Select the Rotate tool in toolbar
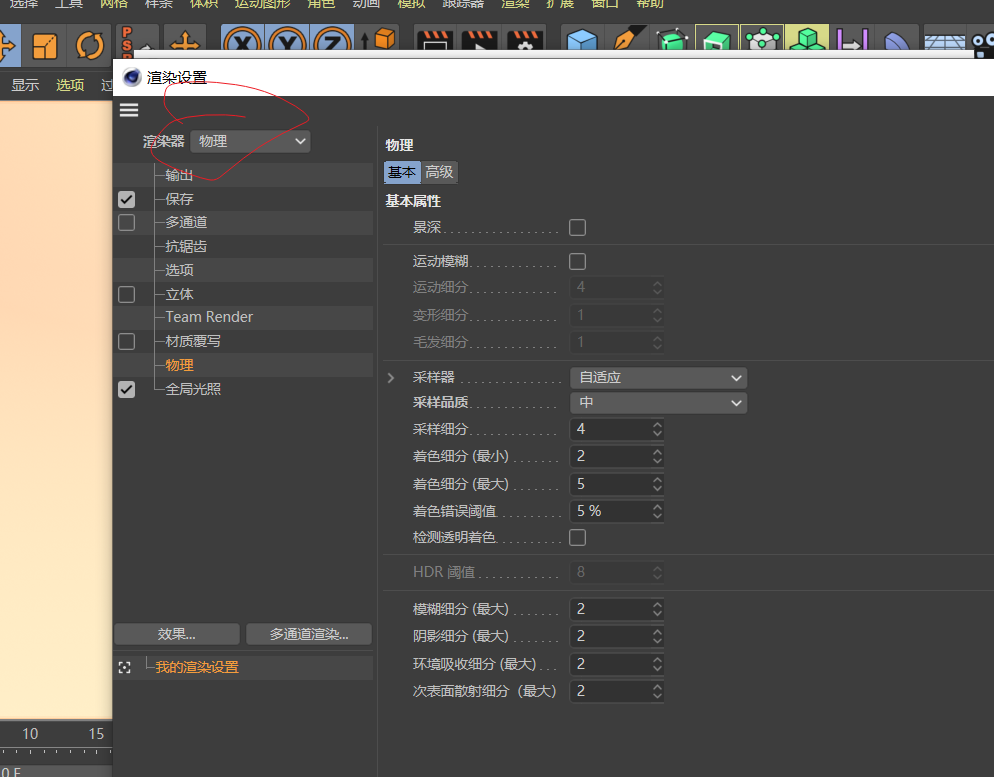The image size is (994, 777). (90, 45)
